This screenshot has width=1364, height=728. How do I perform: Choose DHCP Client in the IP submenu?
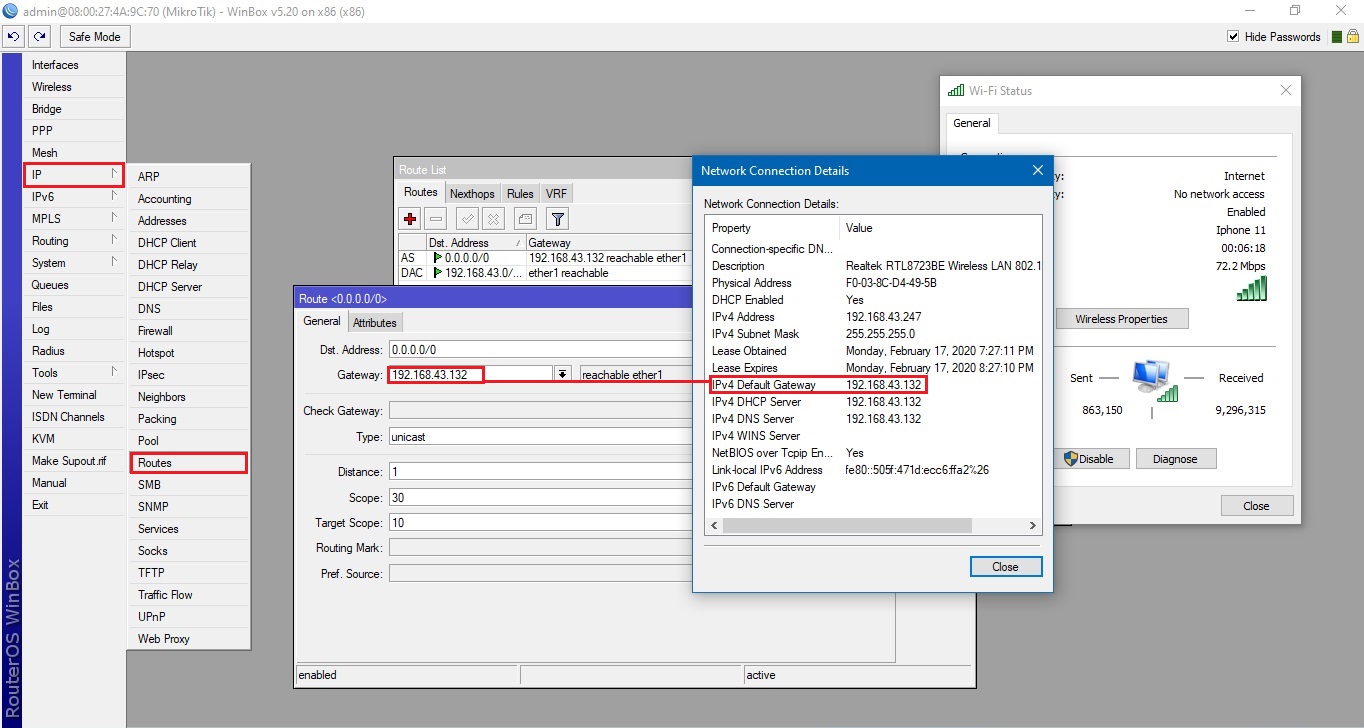188,243
